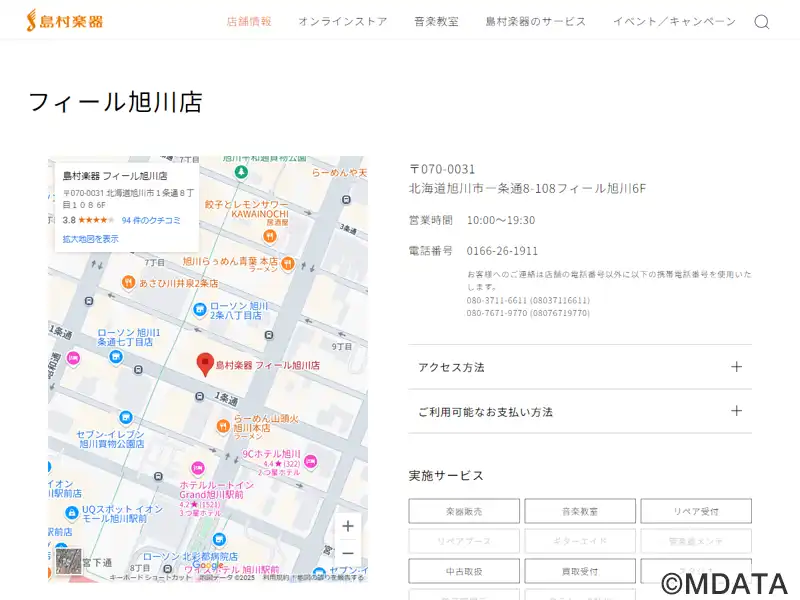Click the ホテルルートイン Grand旭川駅前 marker

[x=197, y=467]
